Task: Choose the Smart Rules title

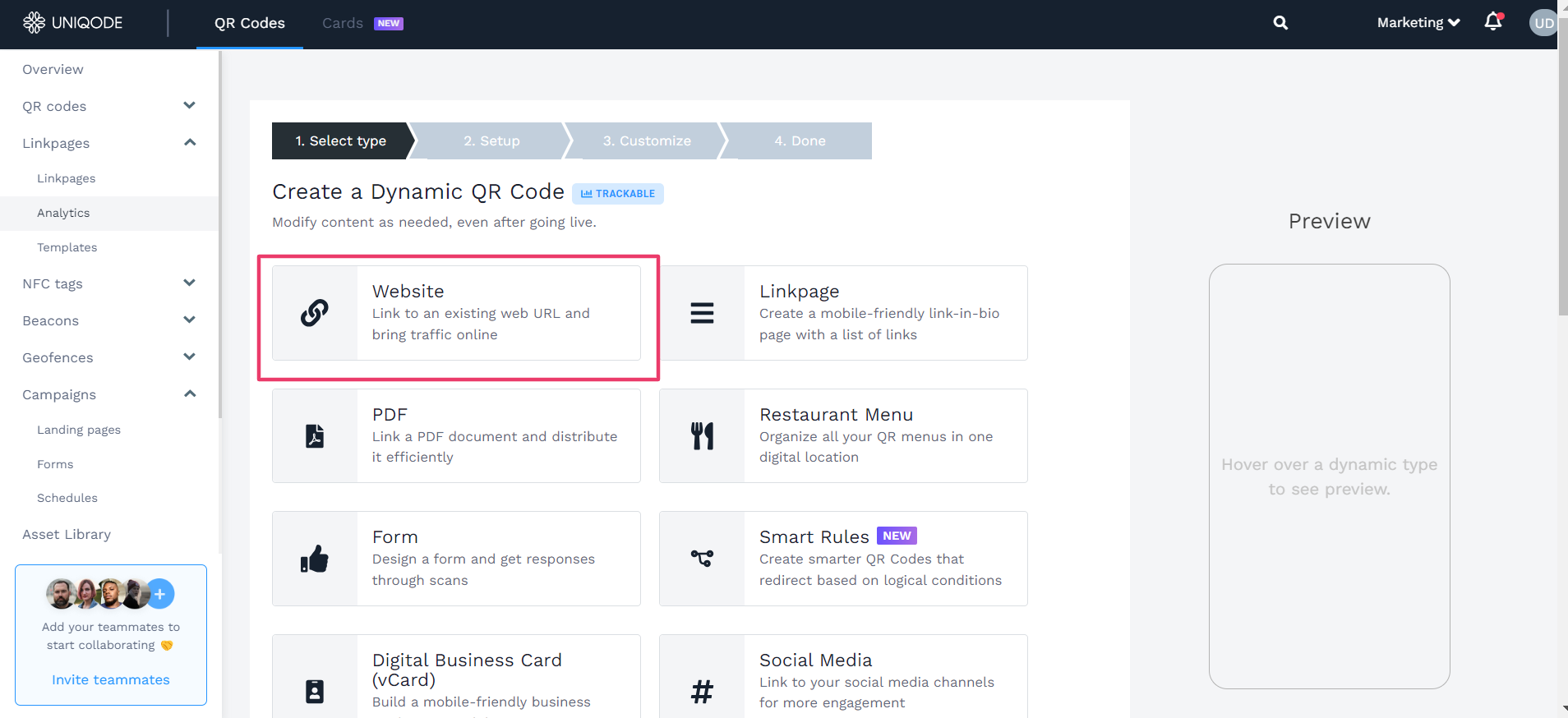Action: pyautogui.click(x=814, y=537)
